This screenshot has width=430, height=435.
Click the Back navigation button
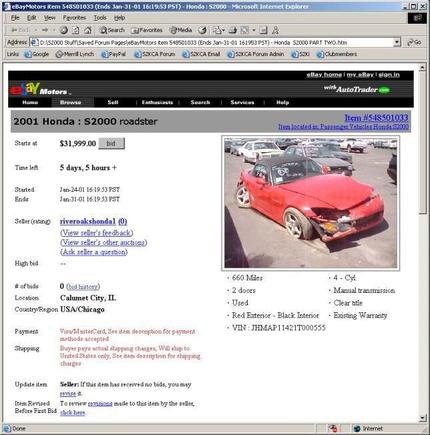(x=21, y=30)
